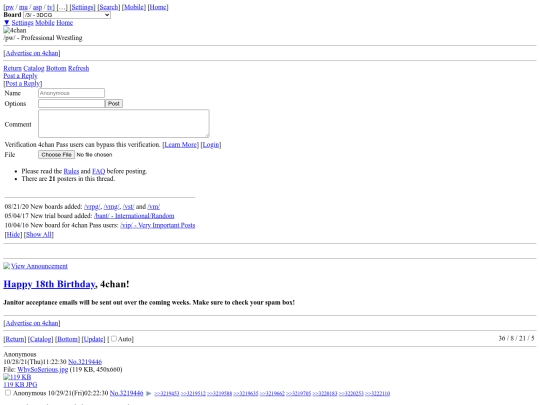Click the View Announcement image icon
This screenshot has width=540, height=405.
[x=7, y=266]
